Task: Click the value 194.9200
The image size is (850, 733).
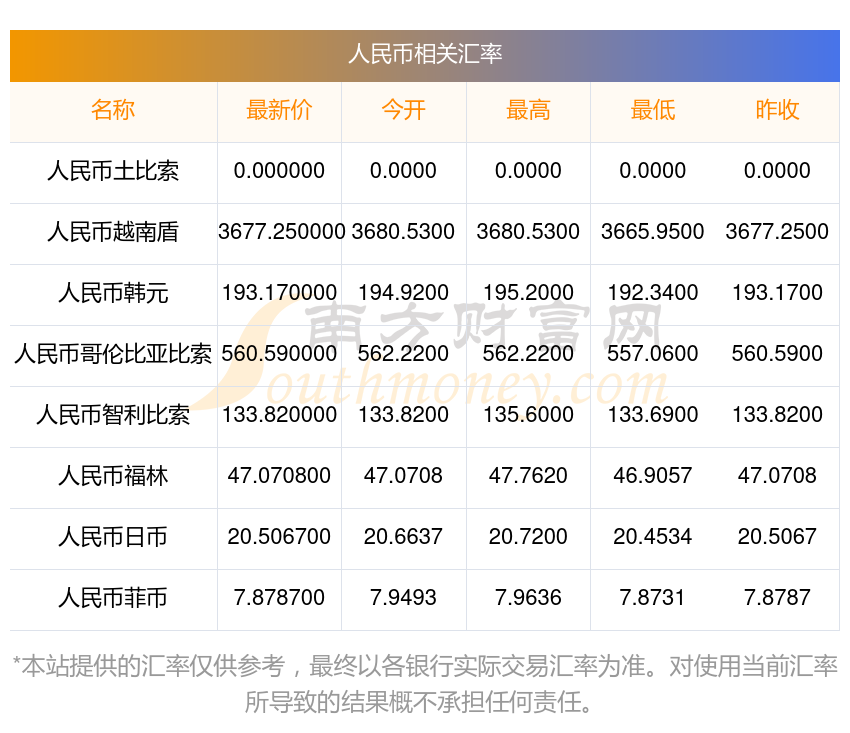Action: pos(403,293)
